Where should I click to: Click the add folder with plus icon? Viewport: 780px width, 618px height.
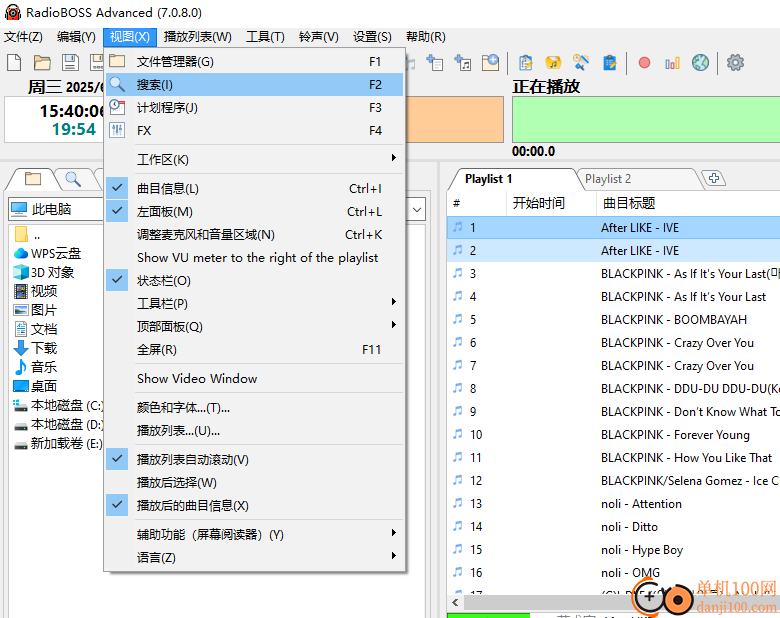(490, 63)
